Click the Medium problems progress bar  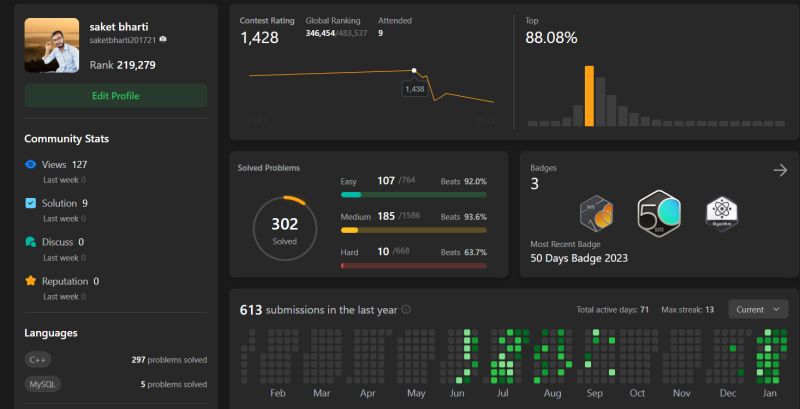pos(413,231)
